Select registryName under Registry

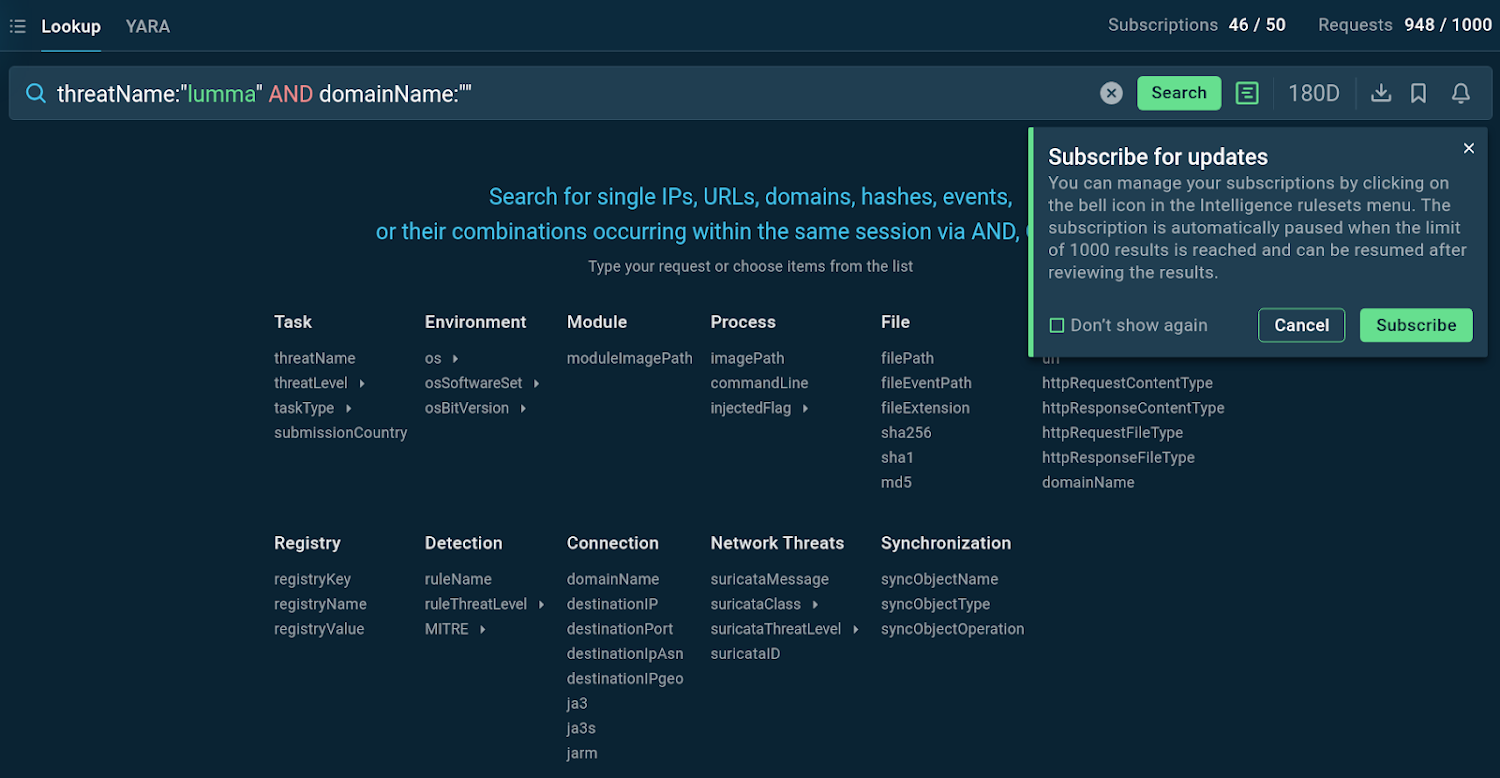(320, 604)
